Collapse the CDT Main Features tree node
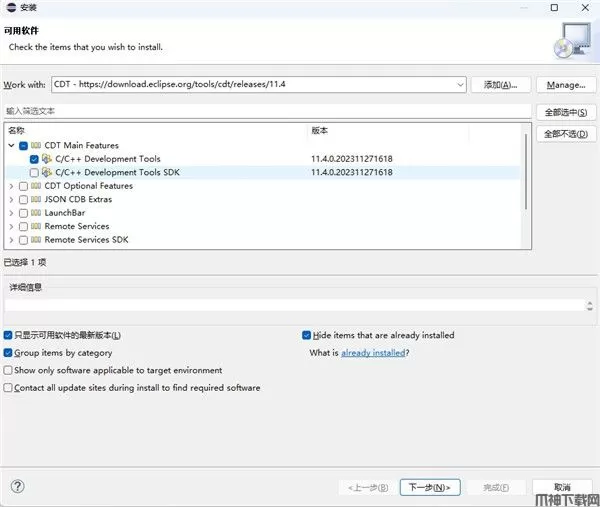This screenshot has width=600, height=507. coord(11,145)
